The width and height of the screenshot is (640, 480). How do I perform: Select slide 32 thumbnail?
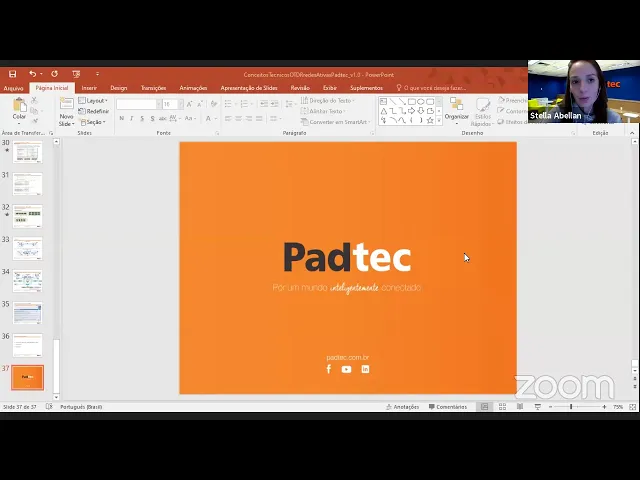click(27, 216)
